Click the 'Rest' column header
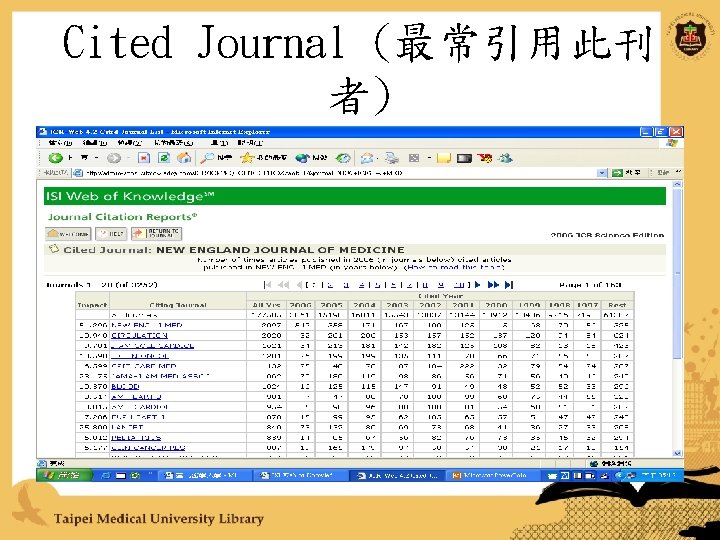This screenshot has height=540, width=720. tap(617, 305)
